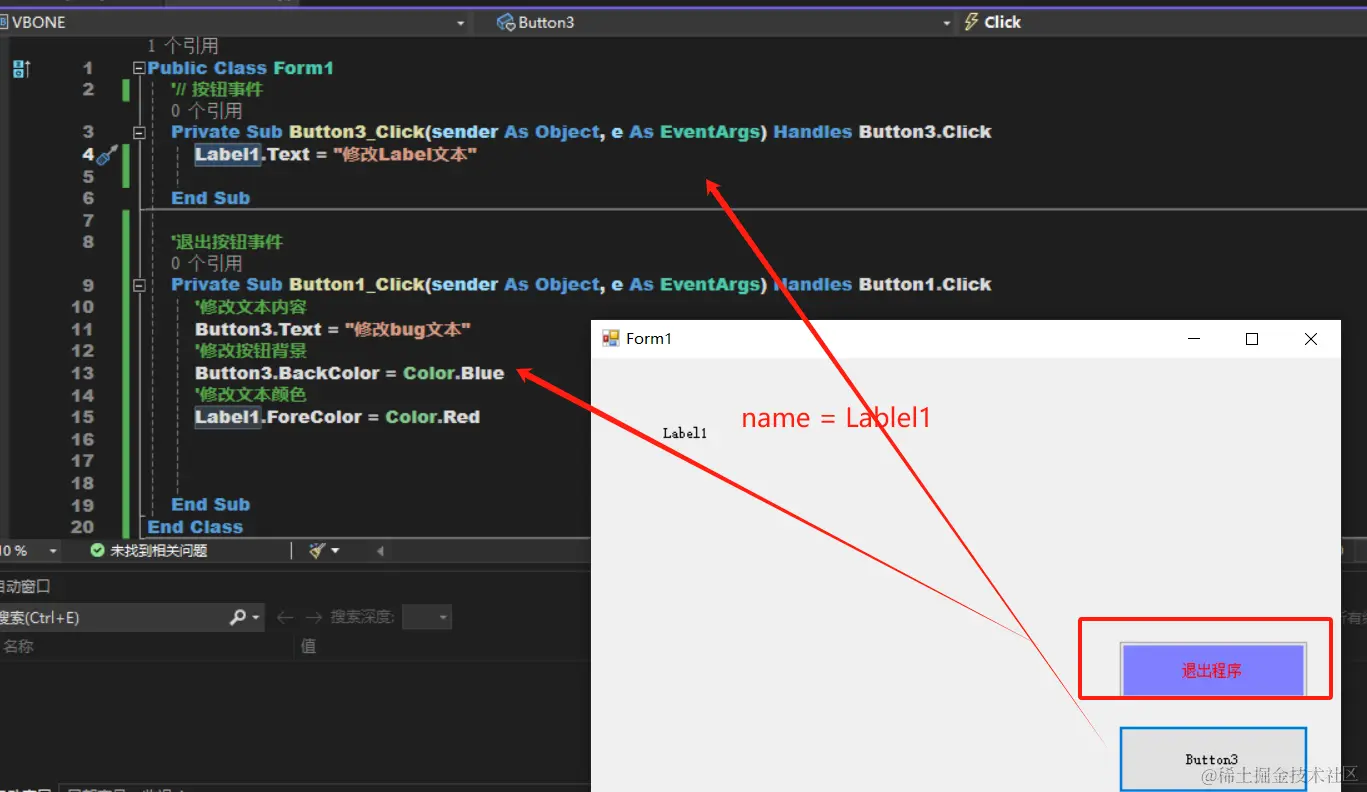
Task: Minimize the Form1 window
Action: click(1193, 339)
